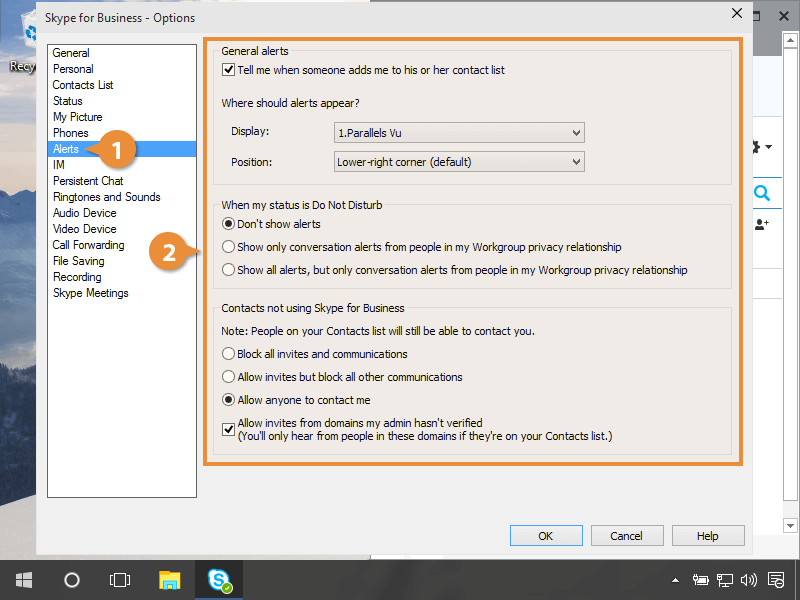Expand the Position dropdown for alerts
The image size is (800, 600).
click(458, 162)
